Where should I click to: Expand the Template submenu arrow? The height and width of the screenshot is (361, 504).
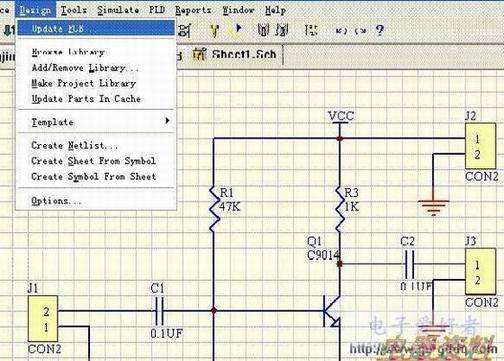pyautogui.click(x=167, y=121)
